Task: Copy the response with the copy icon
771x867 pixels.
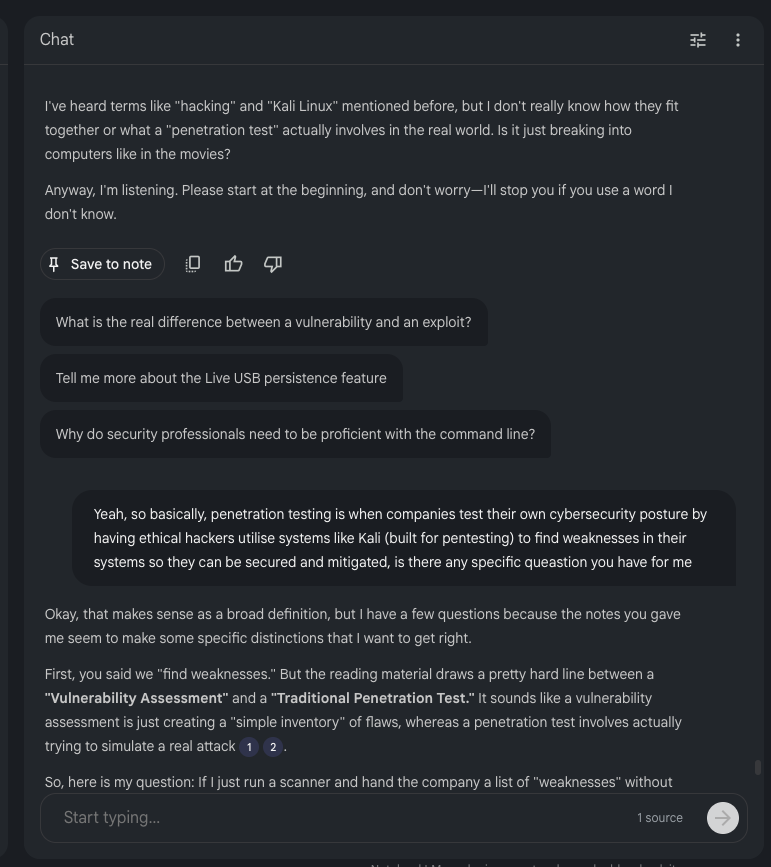Action: pos(193,264)
